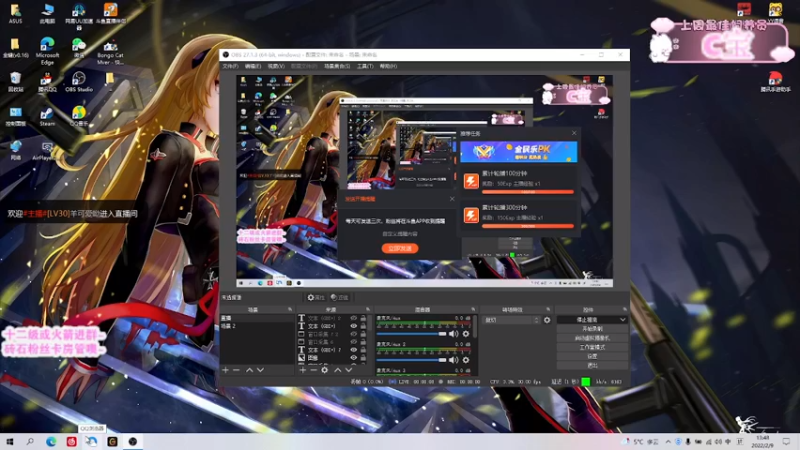
Task: Pop out the 场景 dock panel icon
Action: 290,310
